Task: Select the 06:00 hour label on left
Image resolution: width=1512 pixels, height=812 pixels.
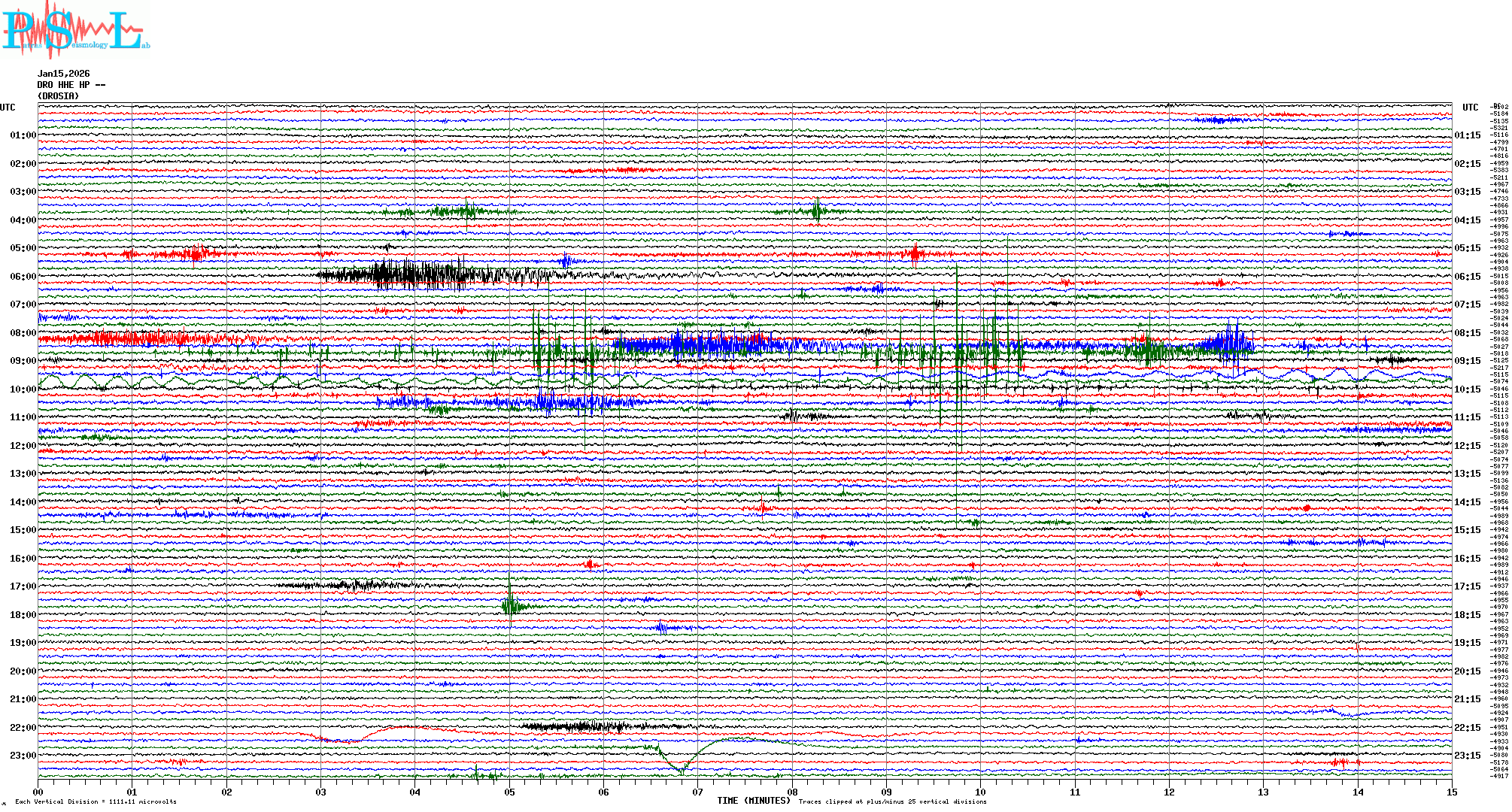Action: pos(23,277)
